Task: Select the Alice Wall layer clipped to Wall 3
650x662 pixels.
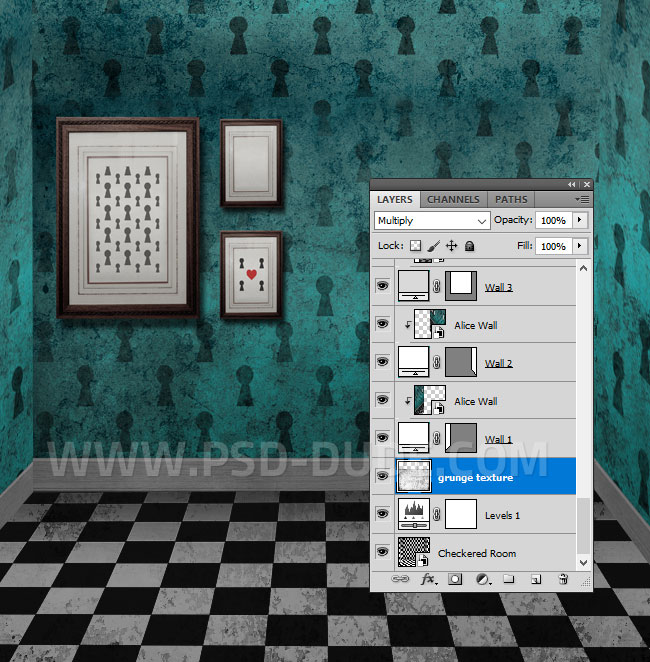Action: click(476, 325)
